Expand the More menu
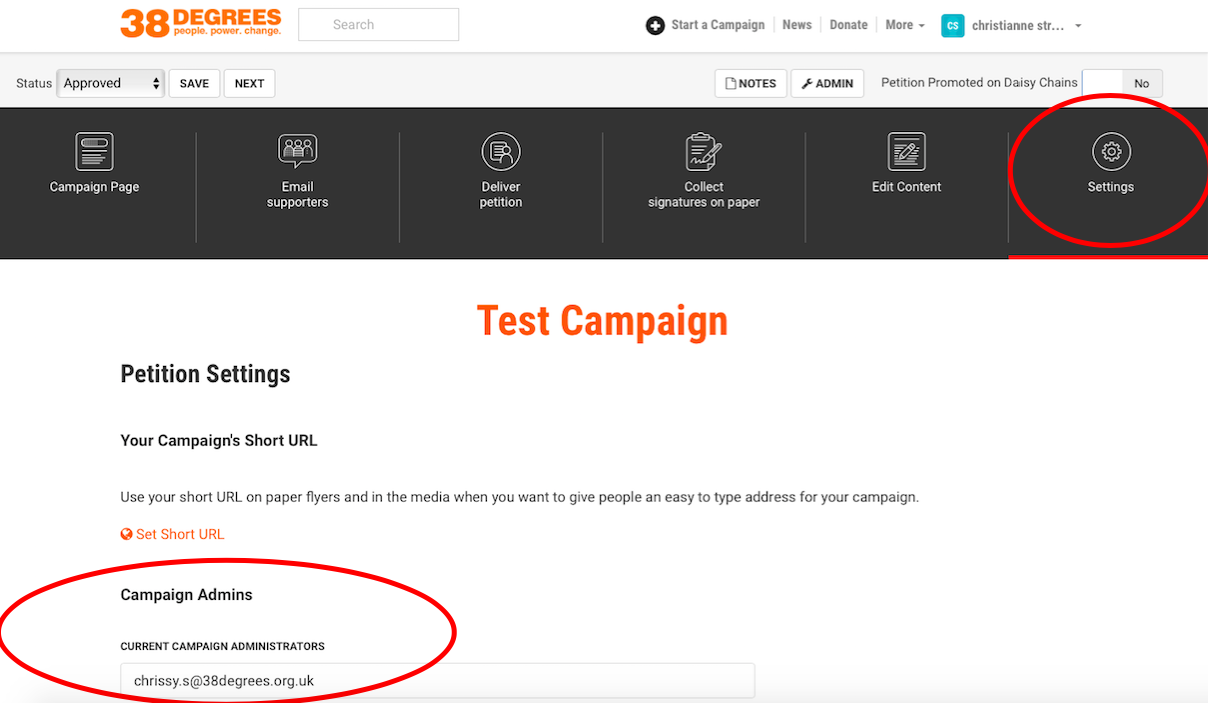 pyautogui.click(x=905, y=26)
